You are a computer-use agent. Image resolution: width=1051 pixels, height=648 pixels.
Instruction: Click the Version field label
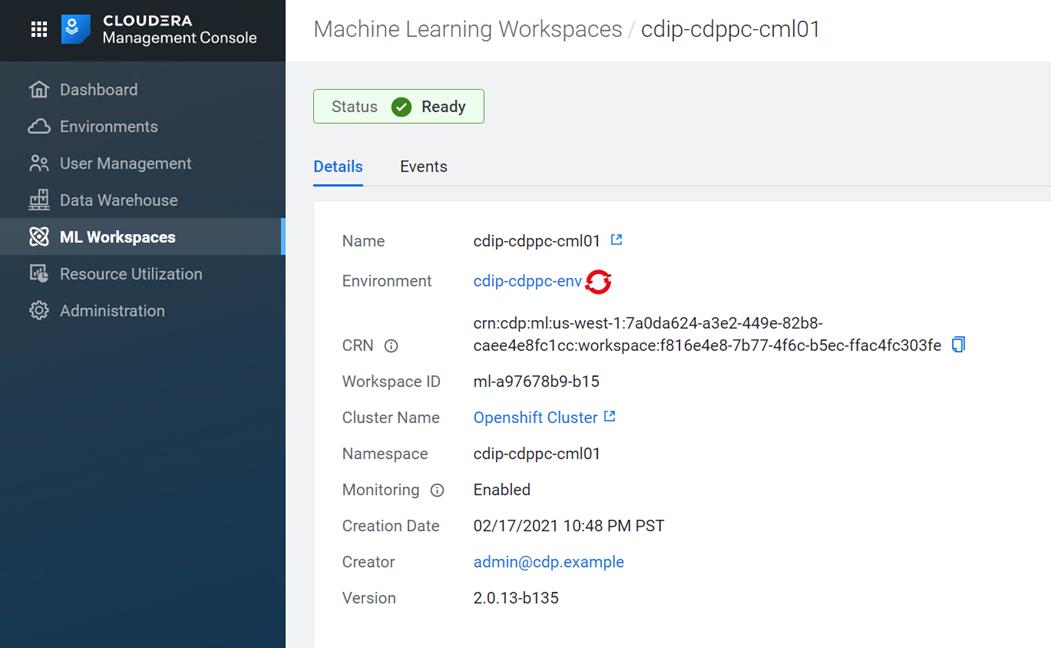click(369, 598)
